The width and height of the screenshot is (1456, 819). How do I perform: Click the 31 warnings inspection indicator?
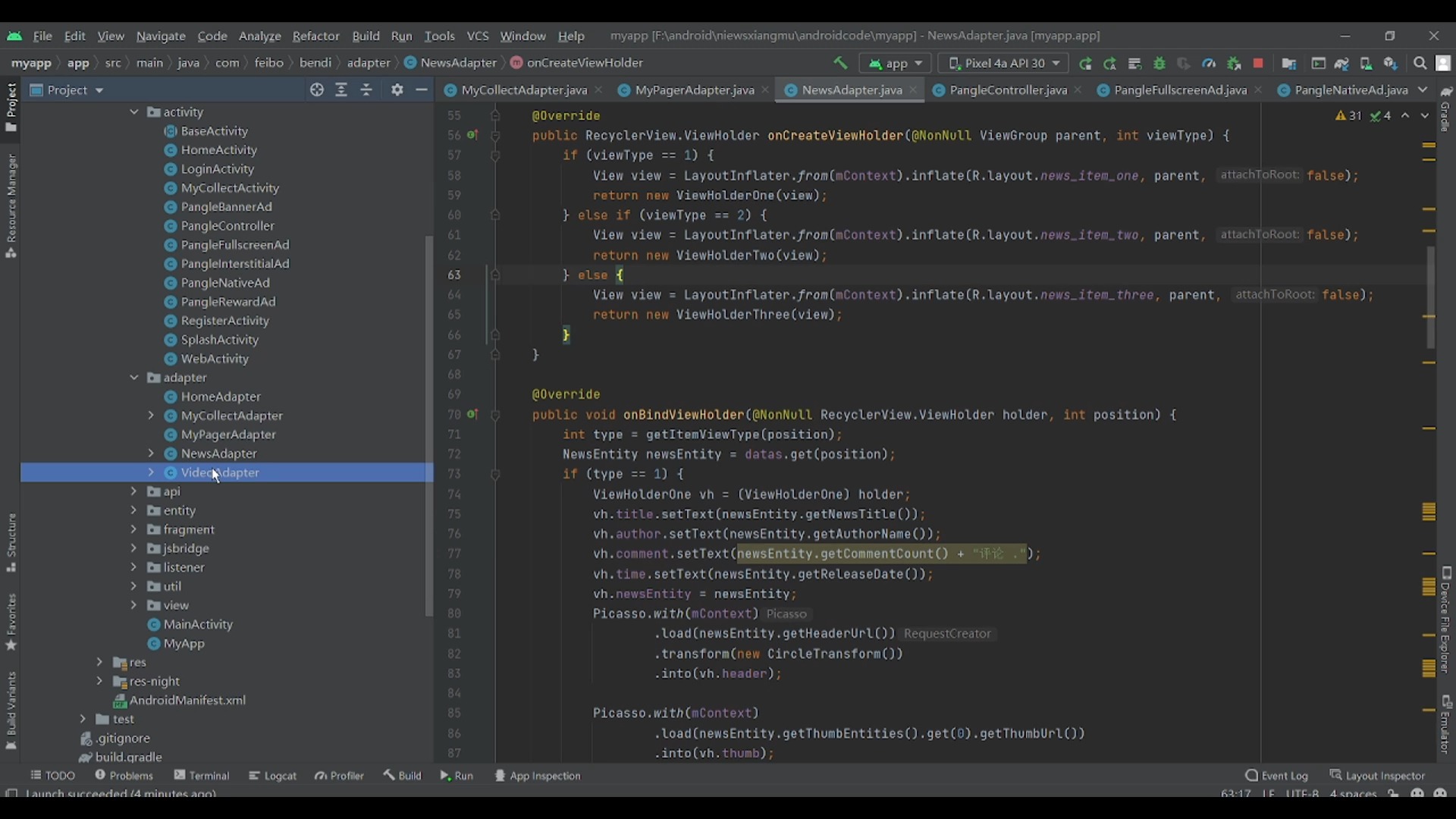point(1348,116)
